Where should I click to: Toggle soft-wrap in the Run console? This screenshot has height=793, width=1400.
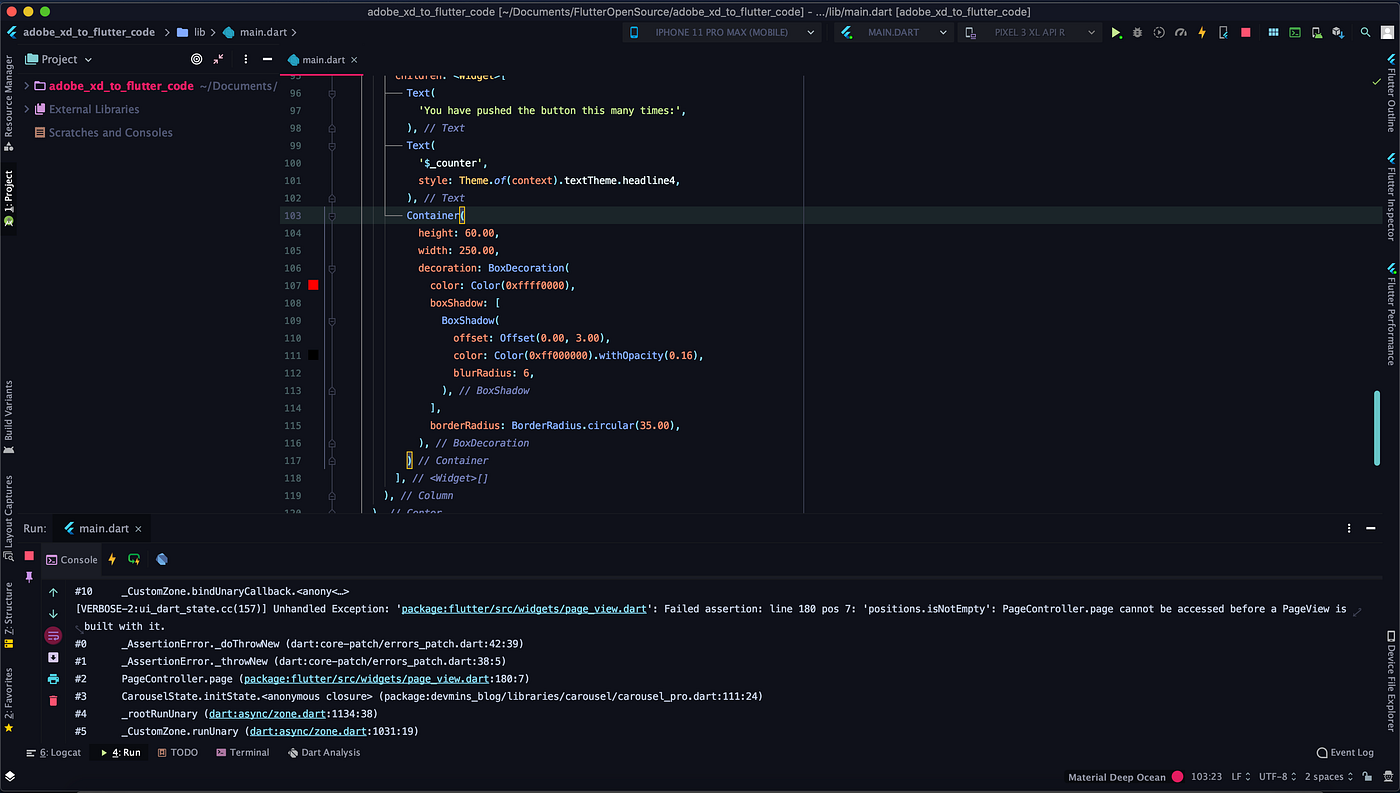click(53, 634)
